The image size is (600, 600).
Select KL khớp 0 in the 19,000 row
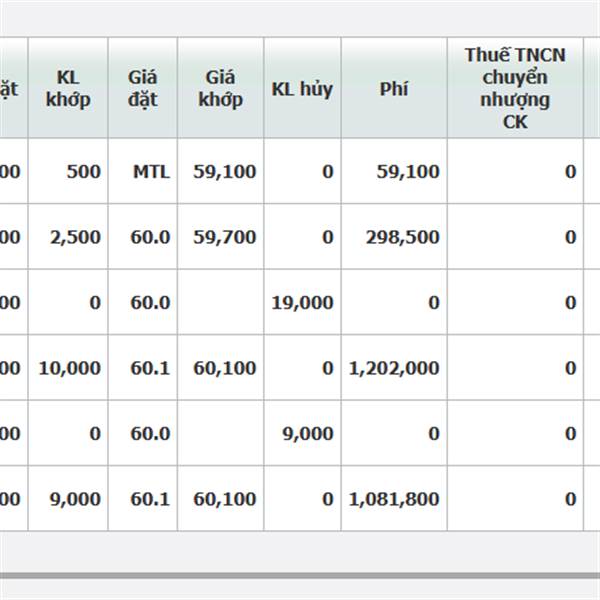[x=68, y=302]
